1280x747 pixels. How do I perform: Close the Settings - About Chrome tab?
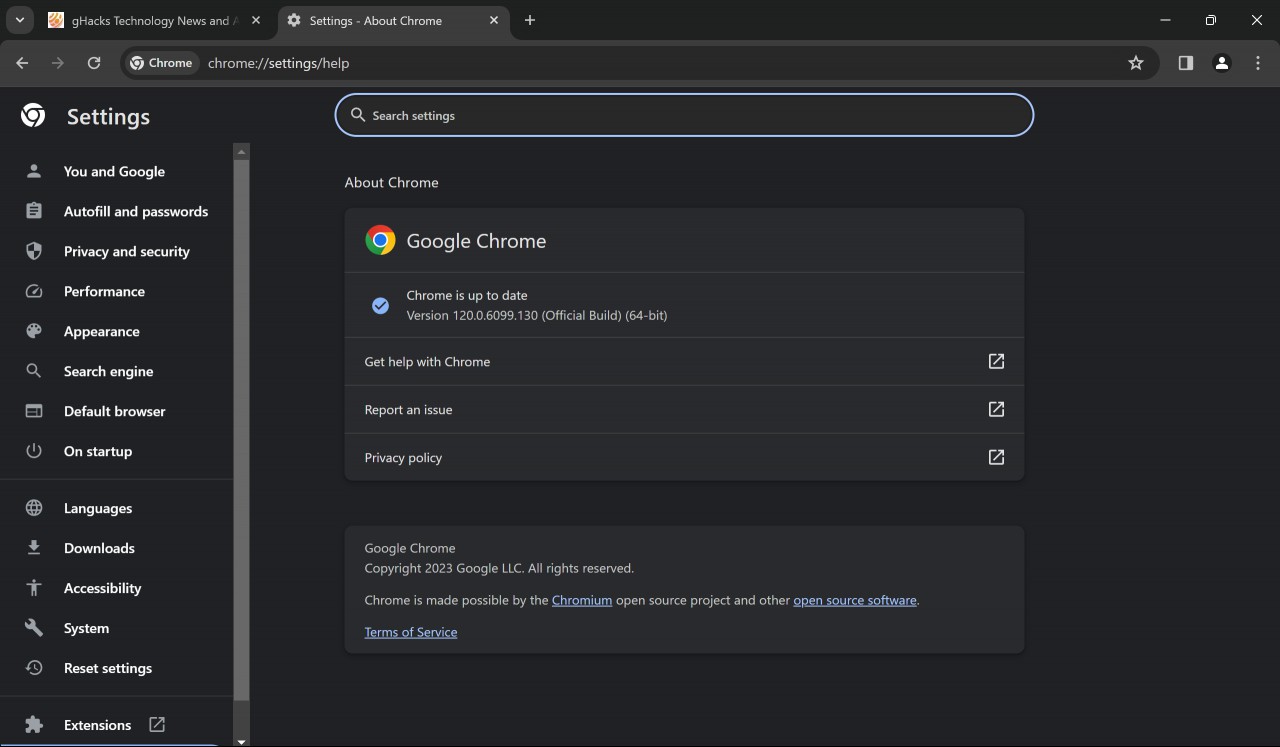[x=492, y=20]
